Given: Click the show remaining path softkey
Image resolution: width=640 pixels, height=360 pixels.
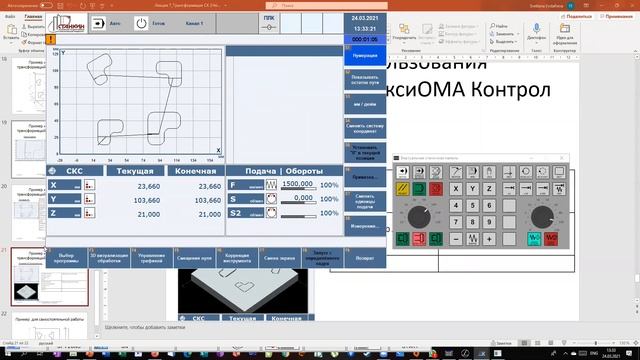Looking at the screenshot, I should (365, 80).
